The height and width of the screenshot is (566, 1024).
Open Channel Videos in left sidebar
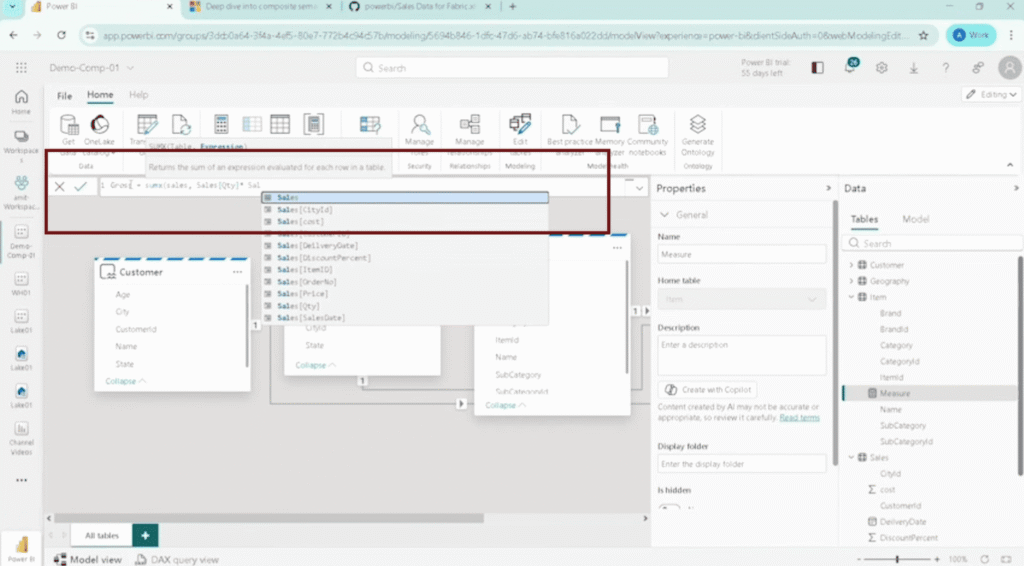click(21, 438)
